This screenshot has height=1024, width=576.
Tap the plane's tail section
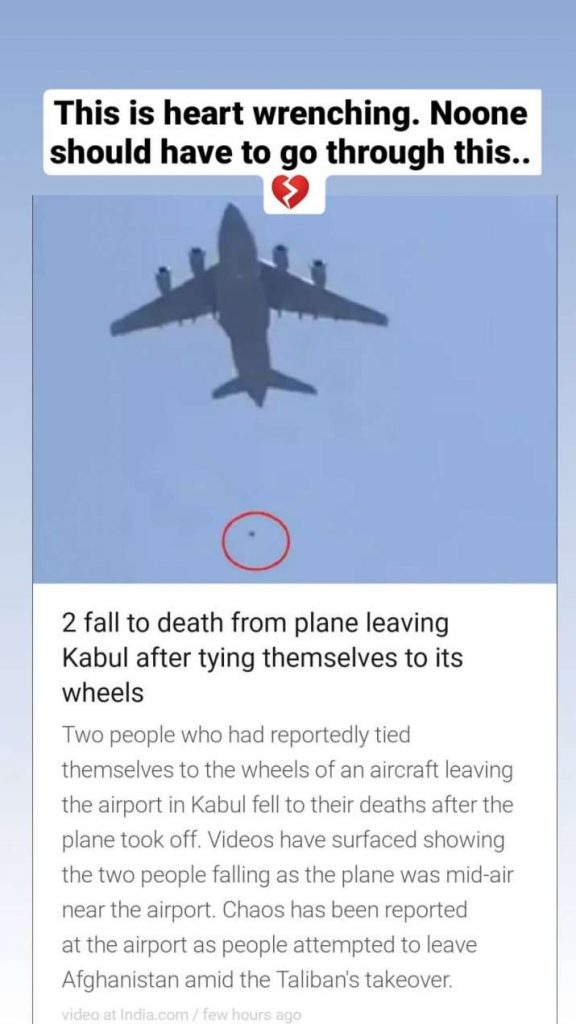[261, 385]
